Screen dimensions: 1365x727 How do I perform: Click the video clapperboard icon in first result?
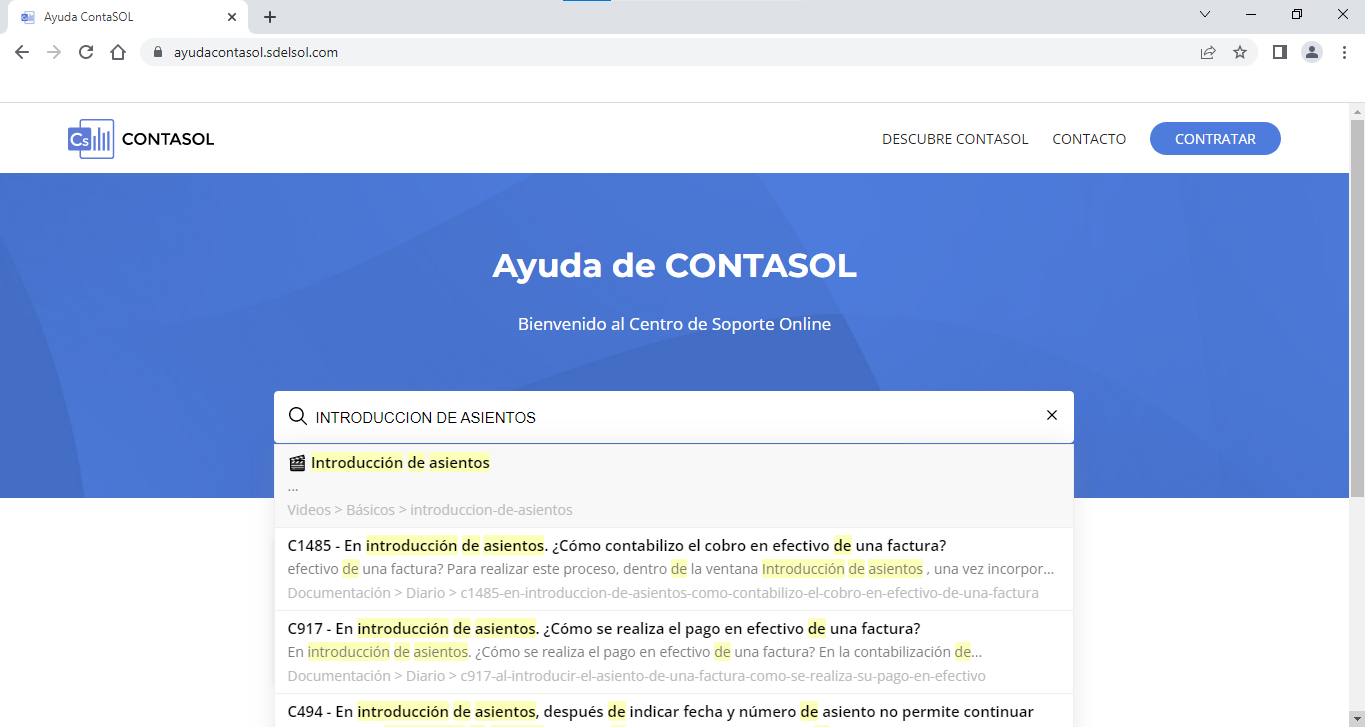[296, 463]
